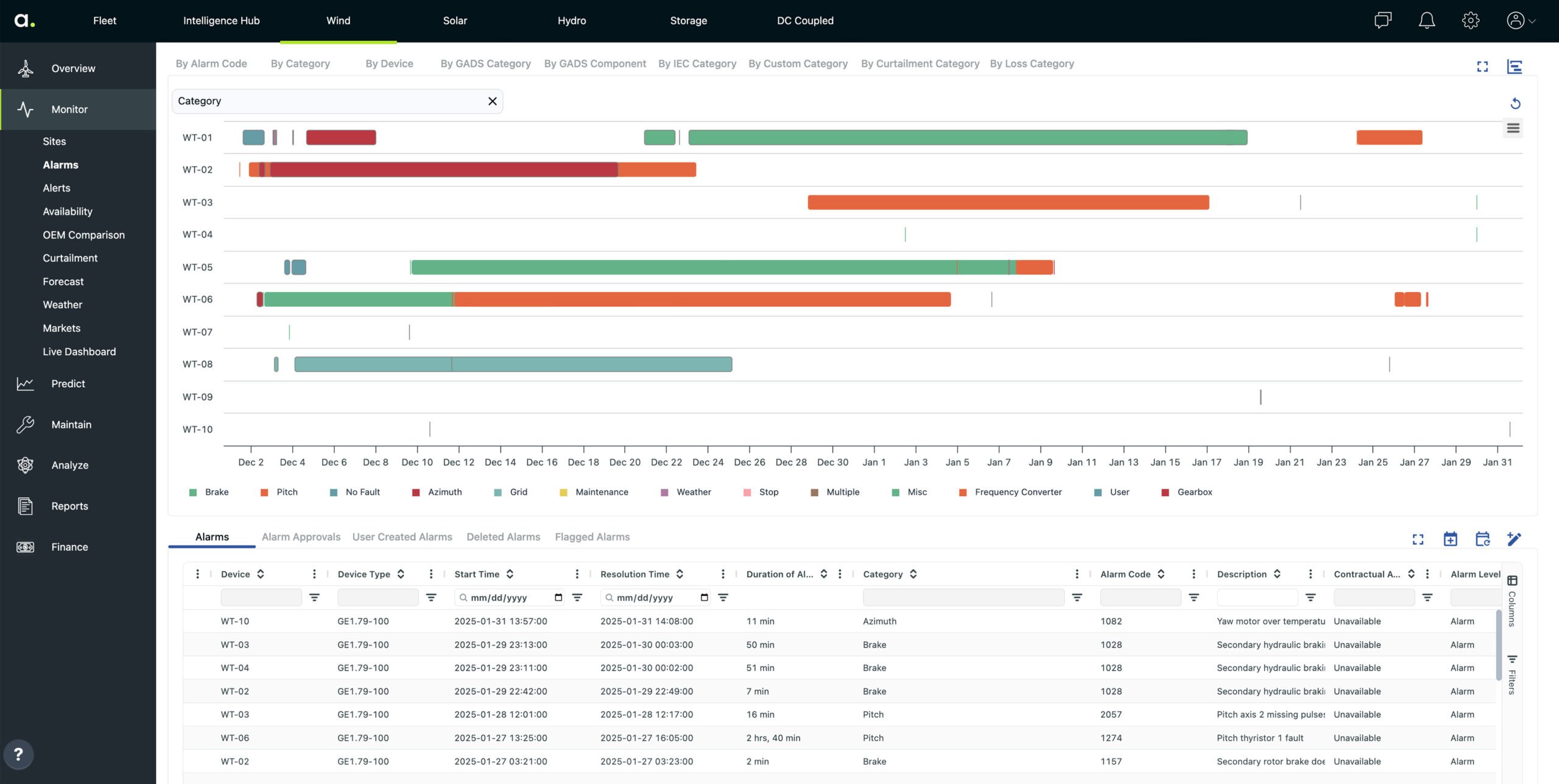
Task: Toggle the Pitch legend series
Action: (x=286, y=492)
